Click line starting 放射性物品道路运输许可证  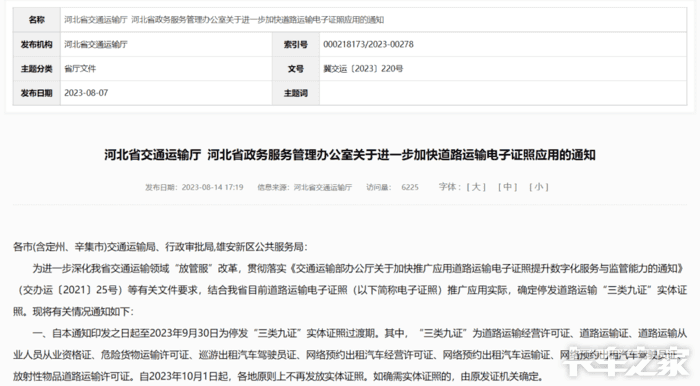(x=278, y=376)
